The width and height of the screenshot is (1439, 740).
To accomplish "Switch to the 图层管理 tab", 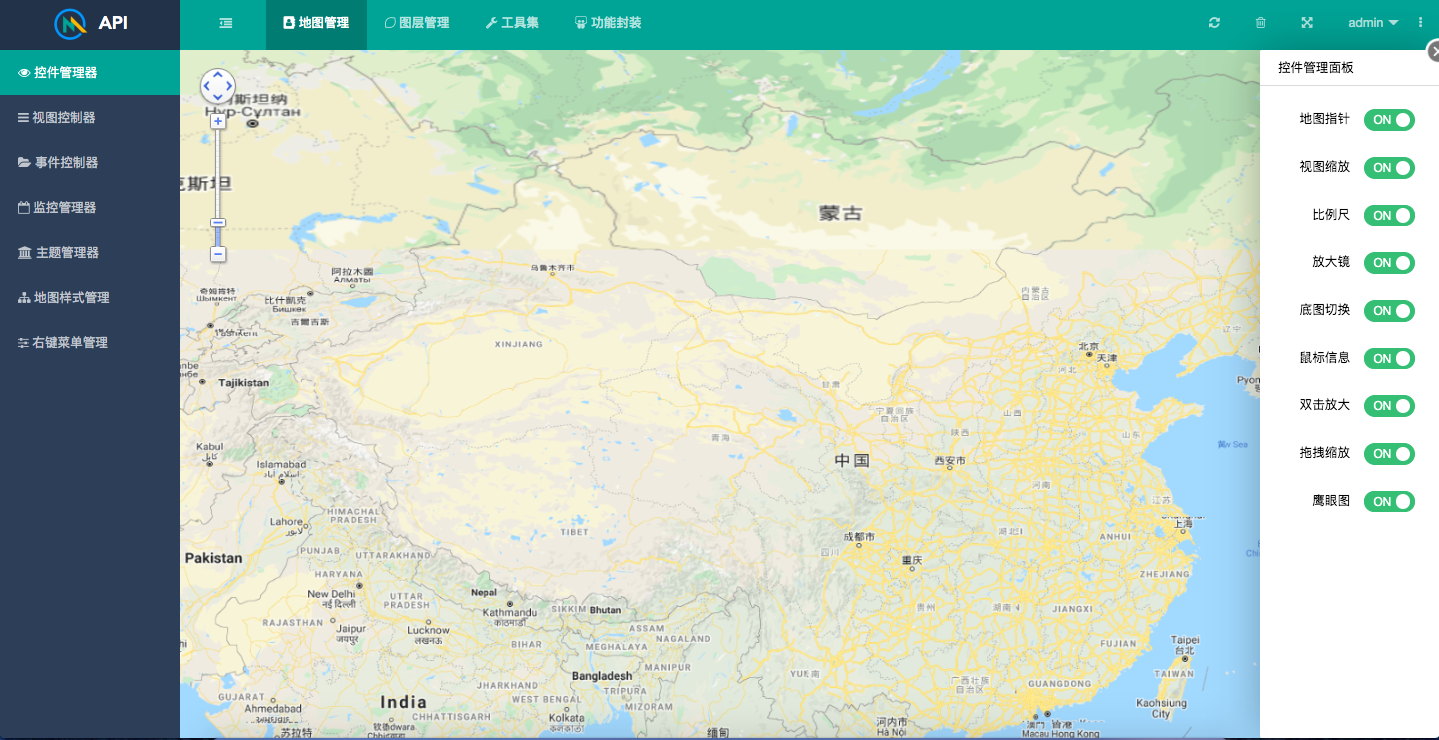I will (417, 21).
